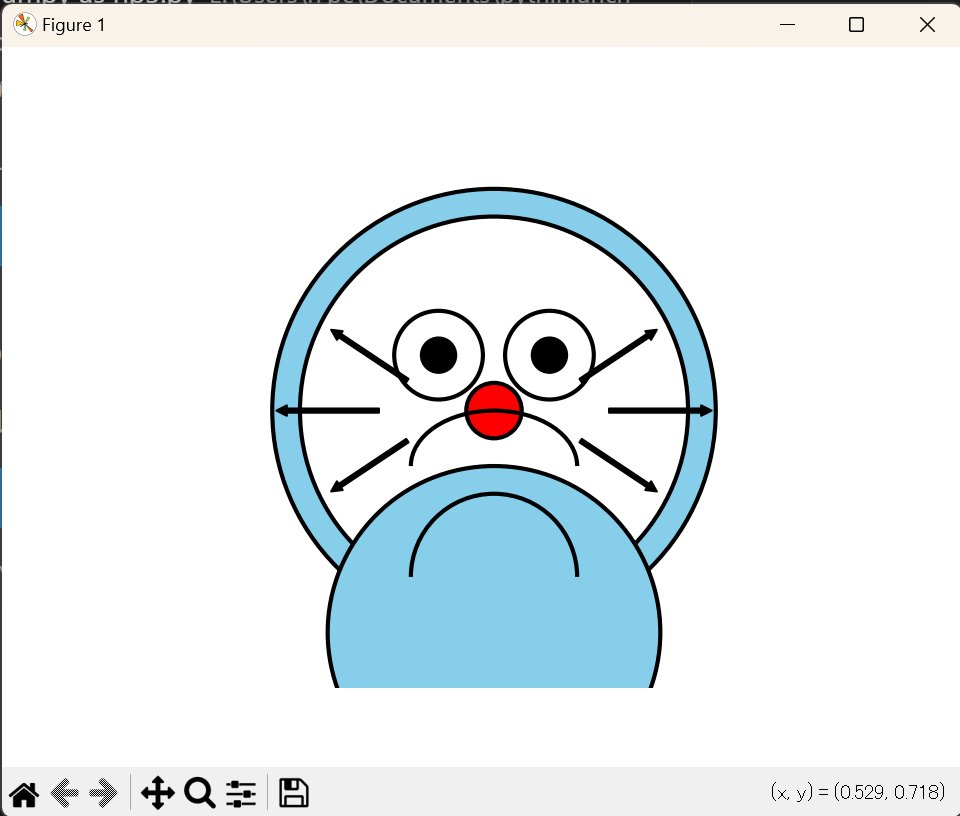Go forward to the next view arrow

click(103, 793)
